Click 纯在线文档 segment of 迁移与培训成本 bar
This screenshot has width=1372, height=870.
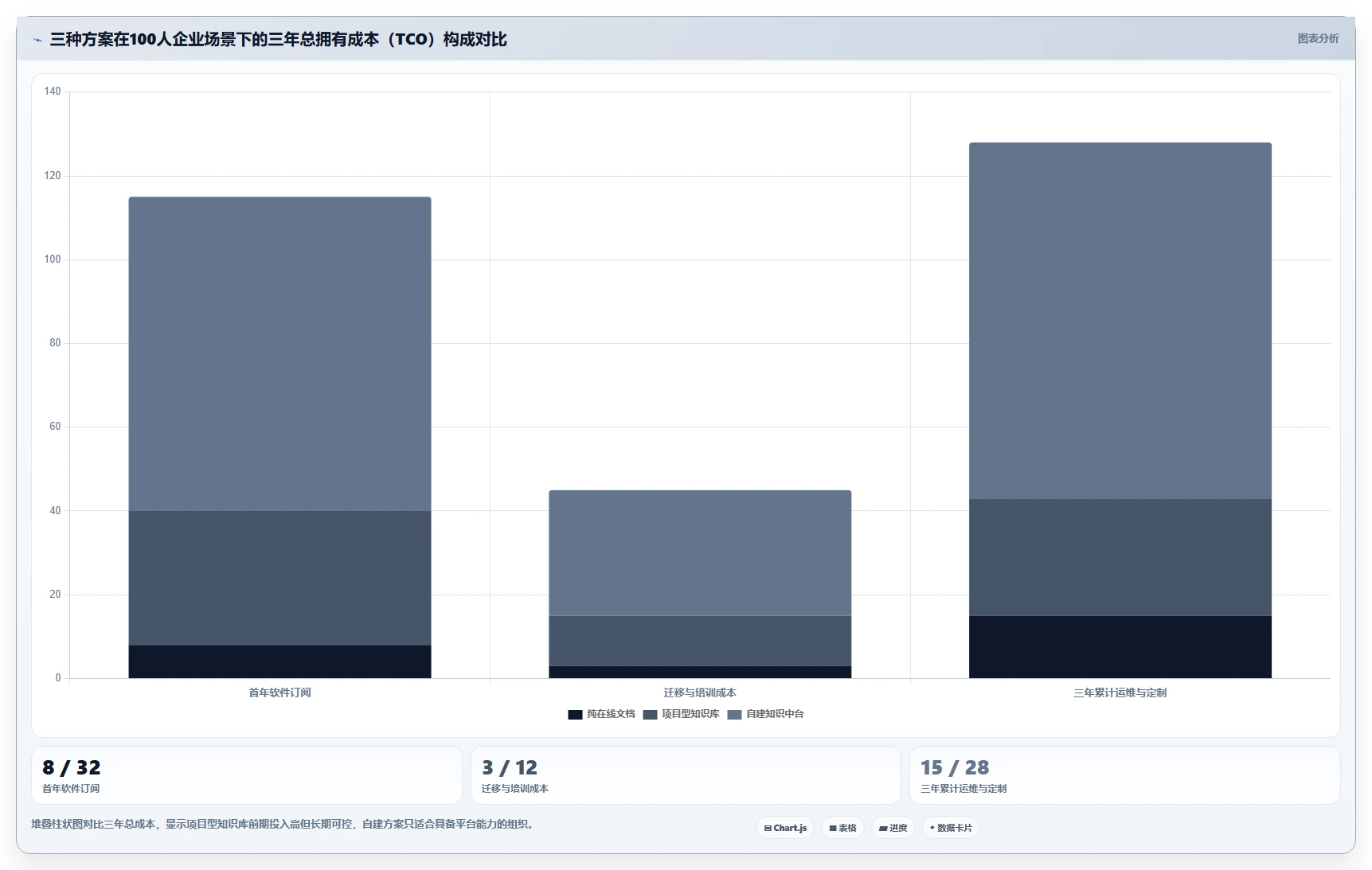coord(700,672)
